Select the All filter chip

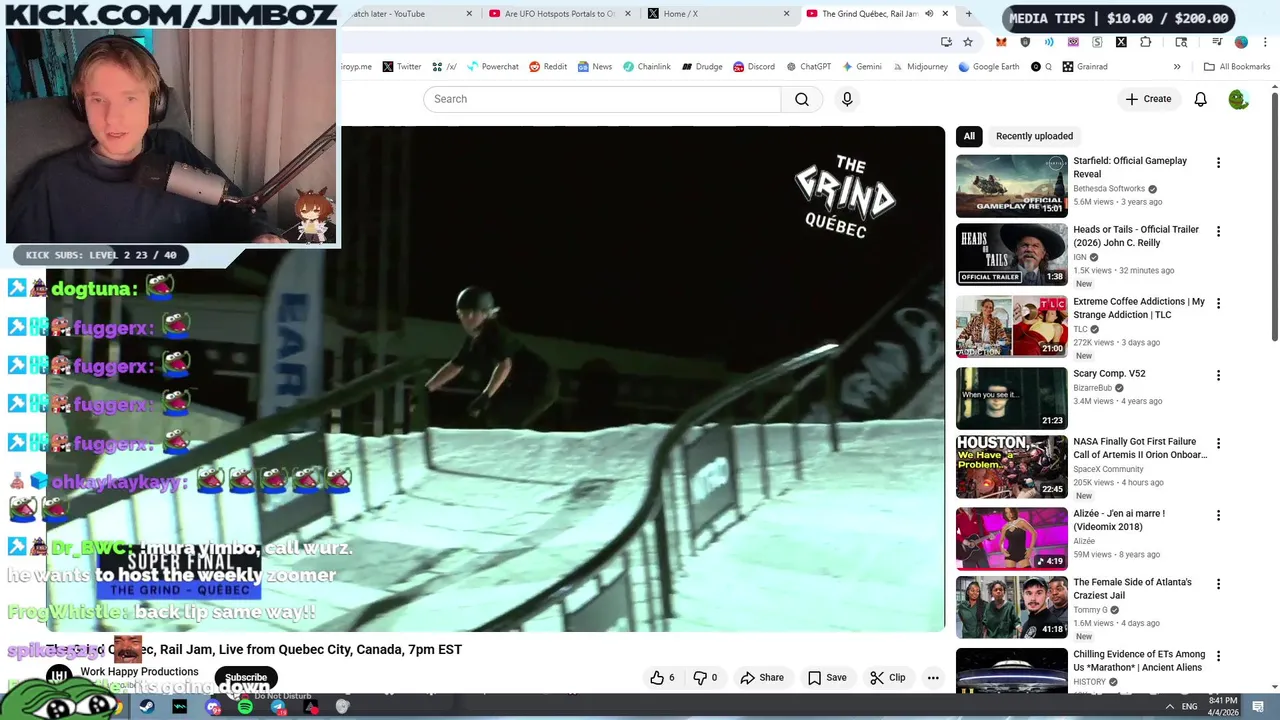tap(969, 136)
